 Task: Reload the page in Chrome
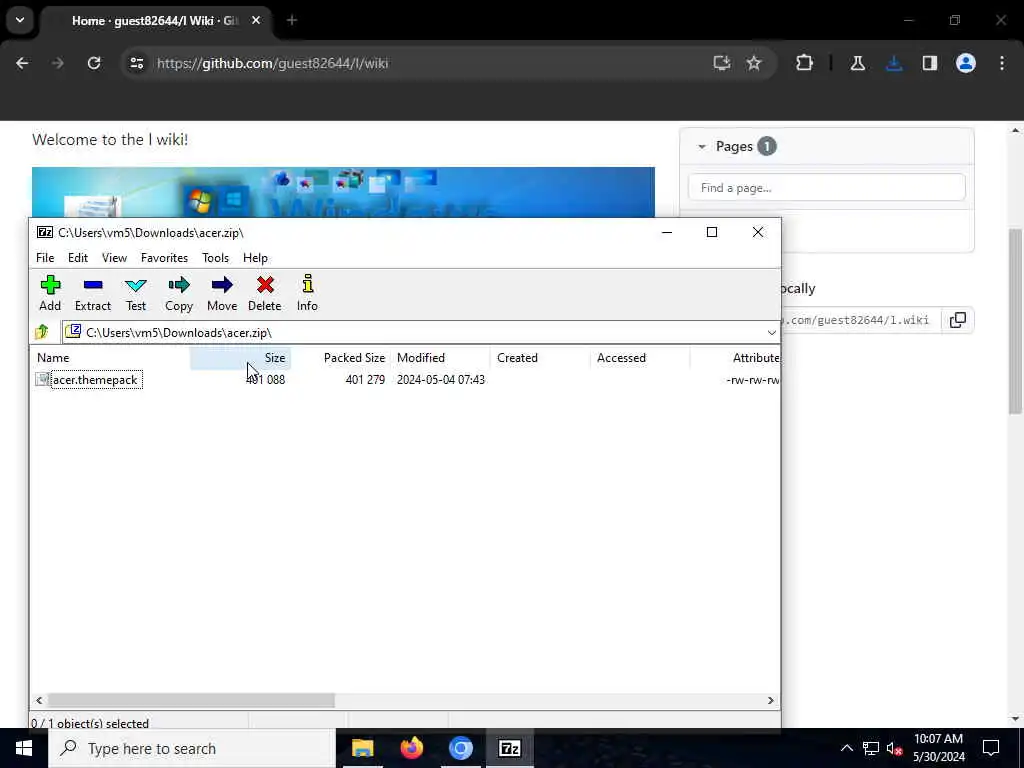click(94, 63)
